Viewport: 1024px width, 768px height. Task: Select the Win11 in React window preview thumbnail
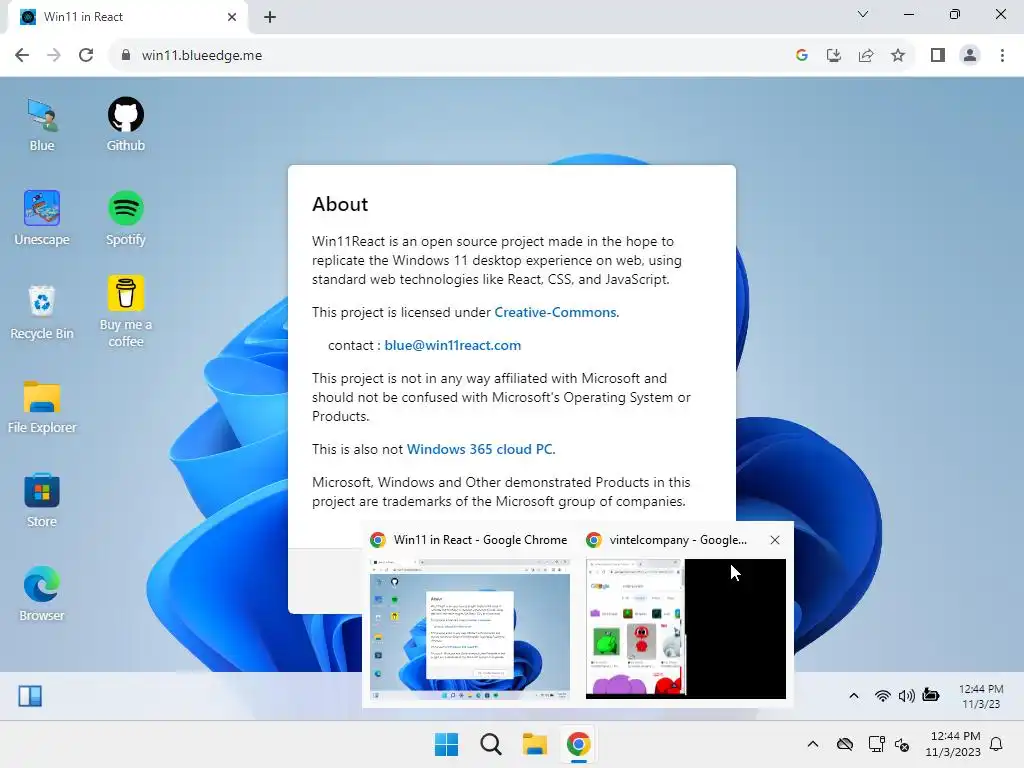pyautogui.click(x=470, y=629)
